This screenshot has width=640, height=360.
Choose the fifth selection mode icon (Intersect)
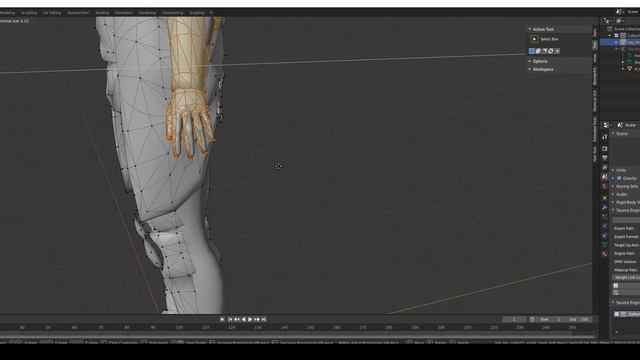[x=557, y=51]
